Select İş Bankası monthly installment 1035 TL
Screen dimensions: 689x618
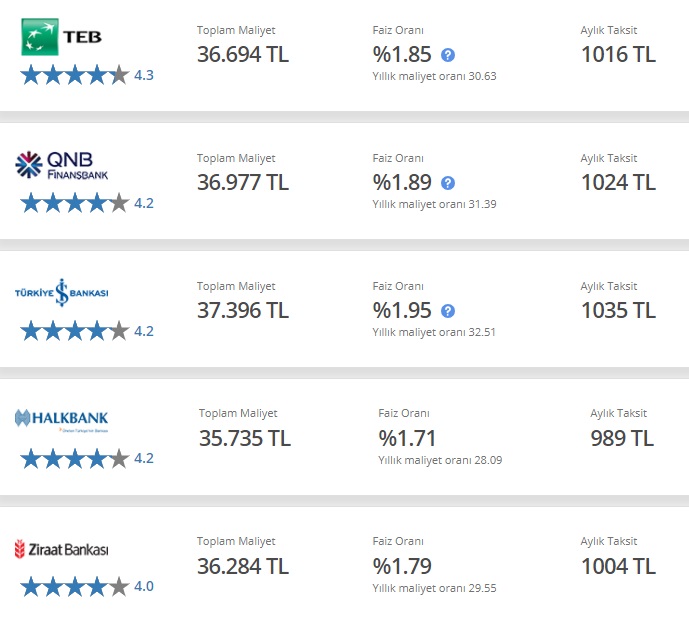point(618,310)
